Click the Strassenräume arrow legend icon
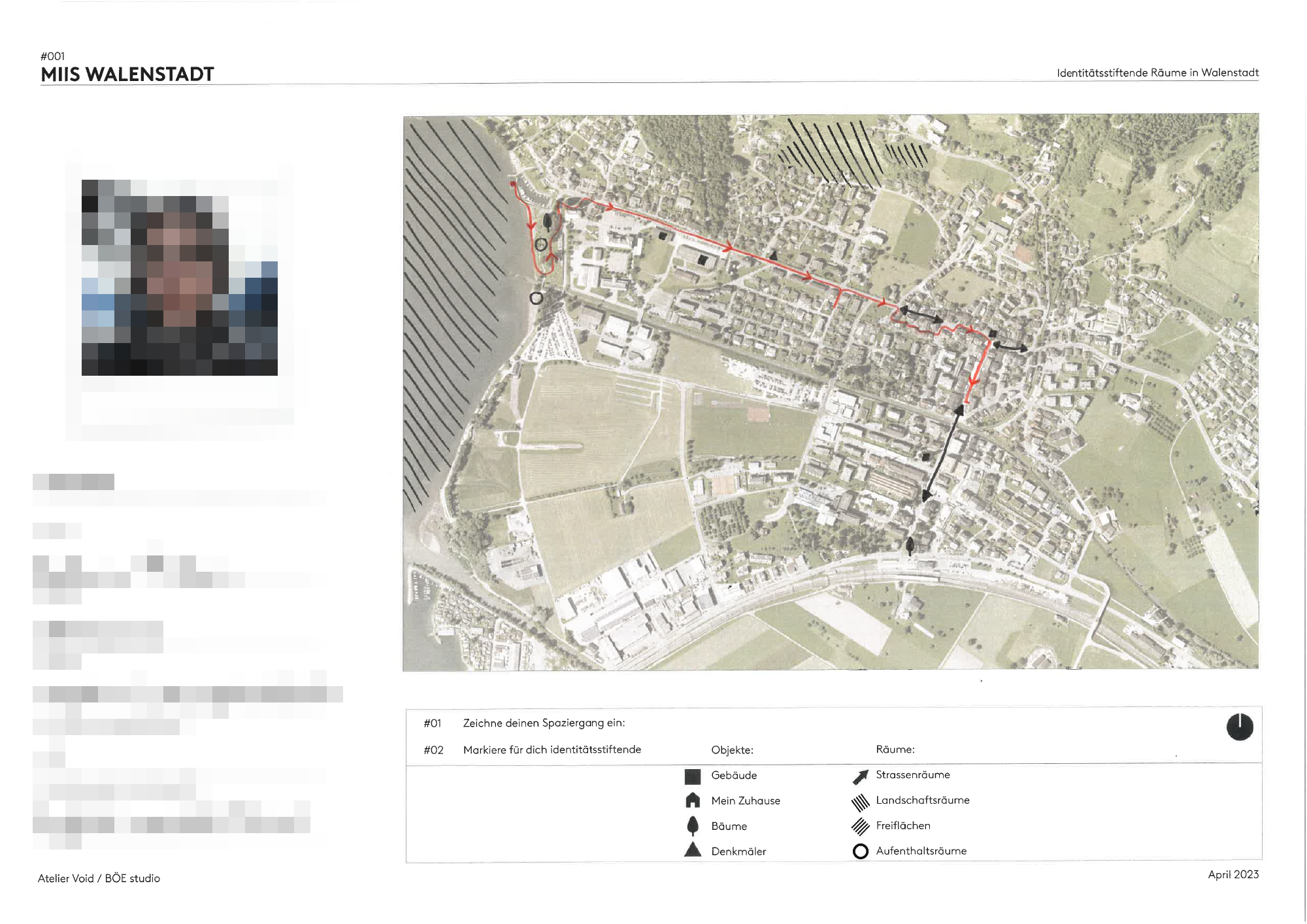The width and height of the screenshot is (1307, 924). pyautogui.click(x=860, y=776)
